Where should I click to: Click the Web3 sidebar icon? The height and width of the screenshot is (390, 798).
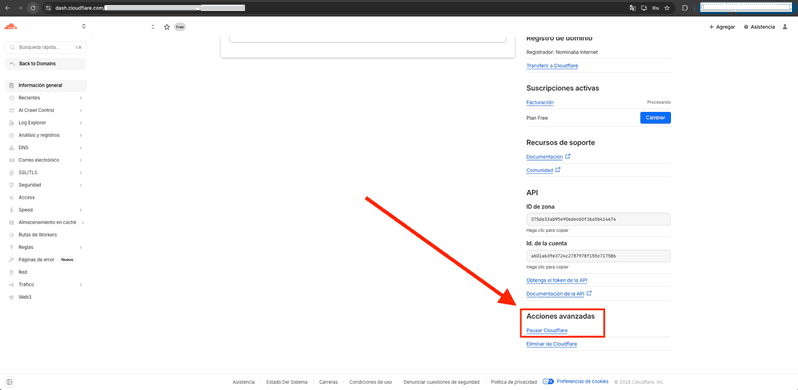[12, 297]
